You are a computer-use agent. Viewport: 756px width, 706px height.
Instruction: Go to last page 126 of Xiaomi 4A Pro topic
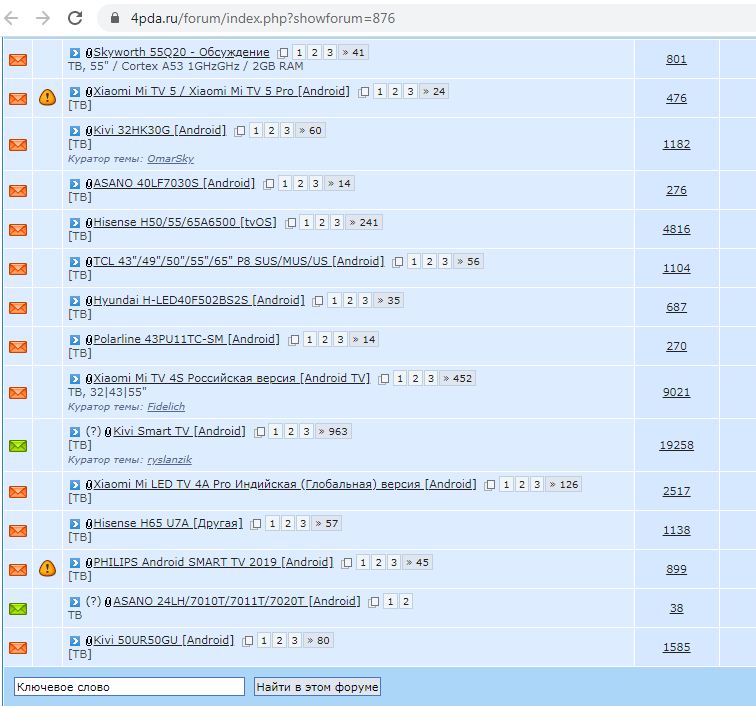564,485
